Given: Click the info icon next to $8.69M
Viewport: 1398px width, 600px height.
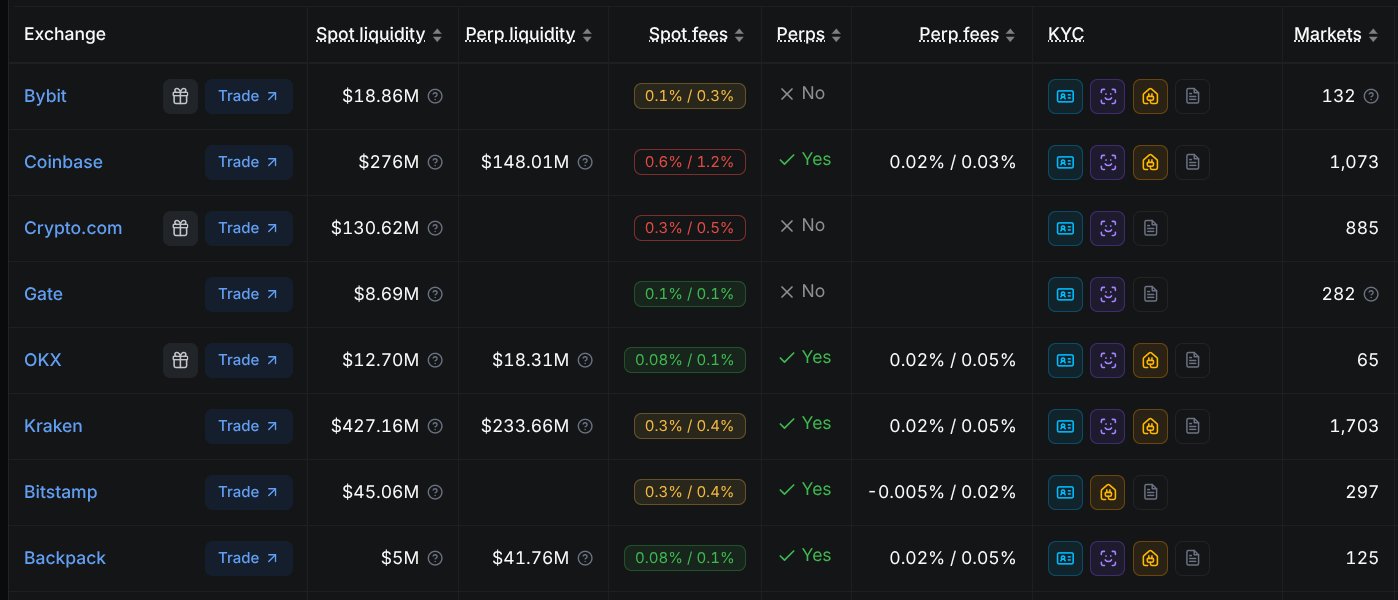Looking at the screenshot, I should click(435, 294).
